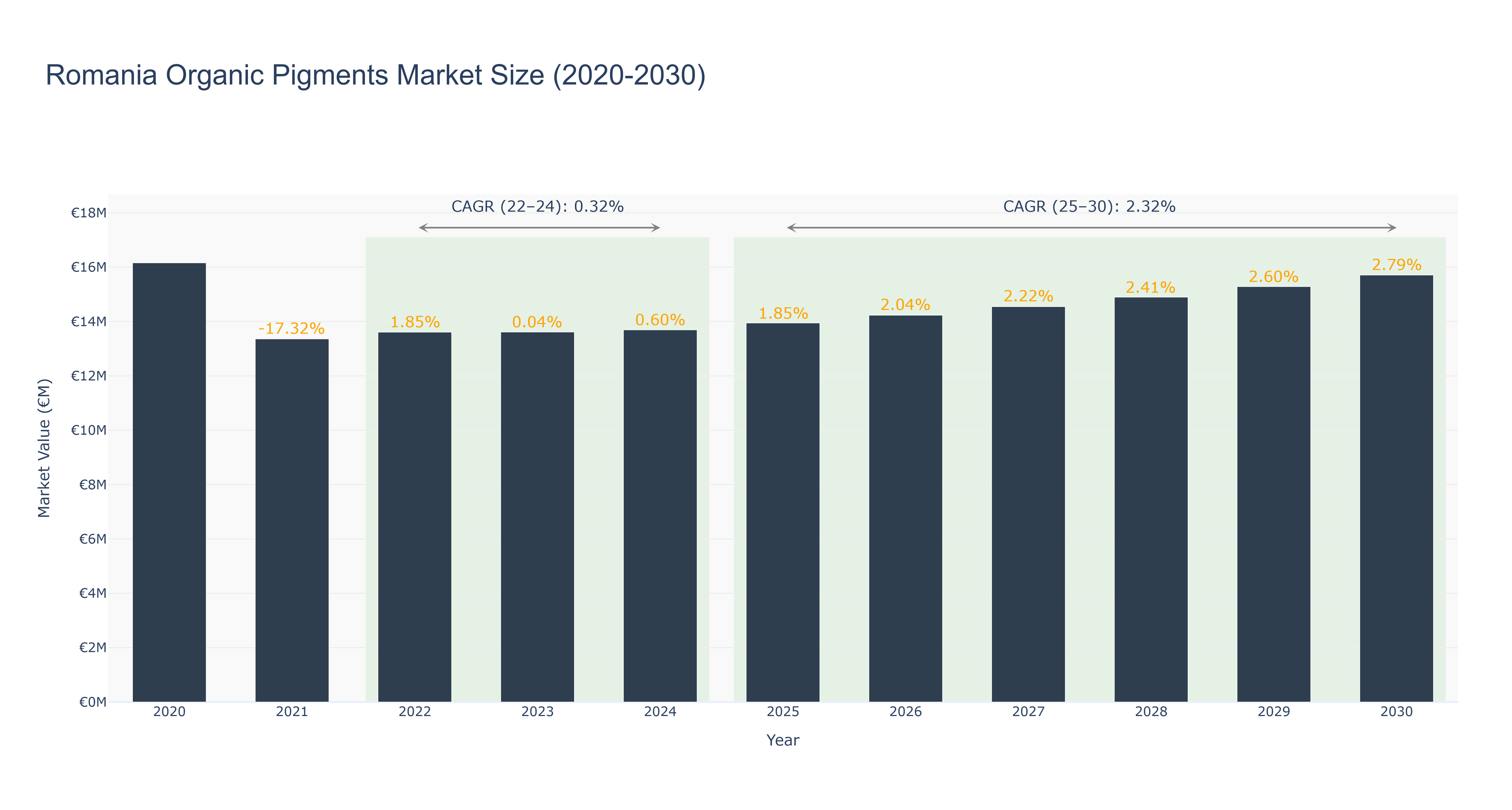This screenshot has height=810, width=1512.
Task: Click the 2025 market value bar
Action: click(783, 512)
